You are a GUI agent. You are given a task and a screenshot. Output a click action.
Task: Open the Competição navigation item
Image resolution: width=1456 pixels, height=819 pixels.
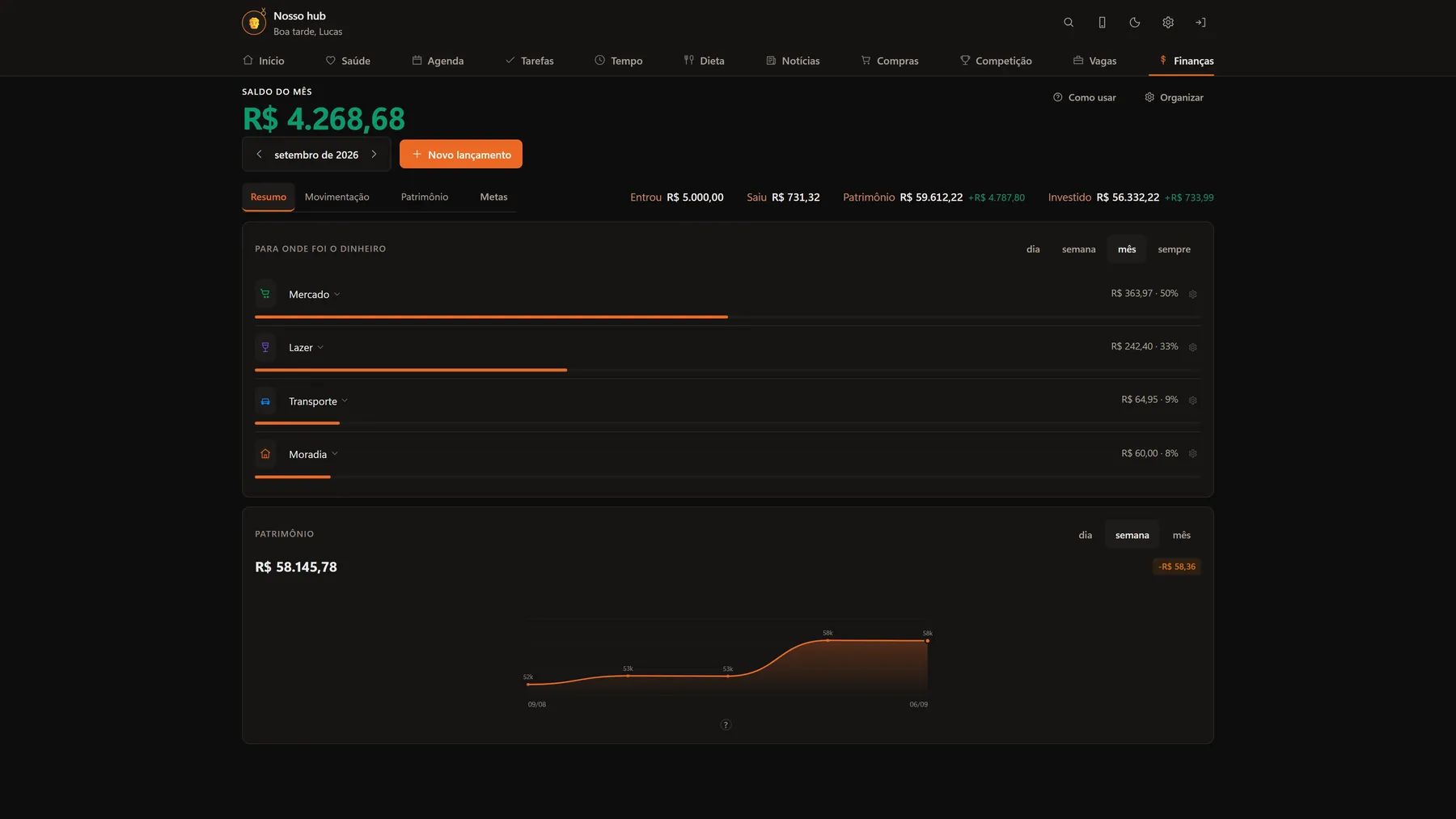pyautogui.click(x=996, y=61)
